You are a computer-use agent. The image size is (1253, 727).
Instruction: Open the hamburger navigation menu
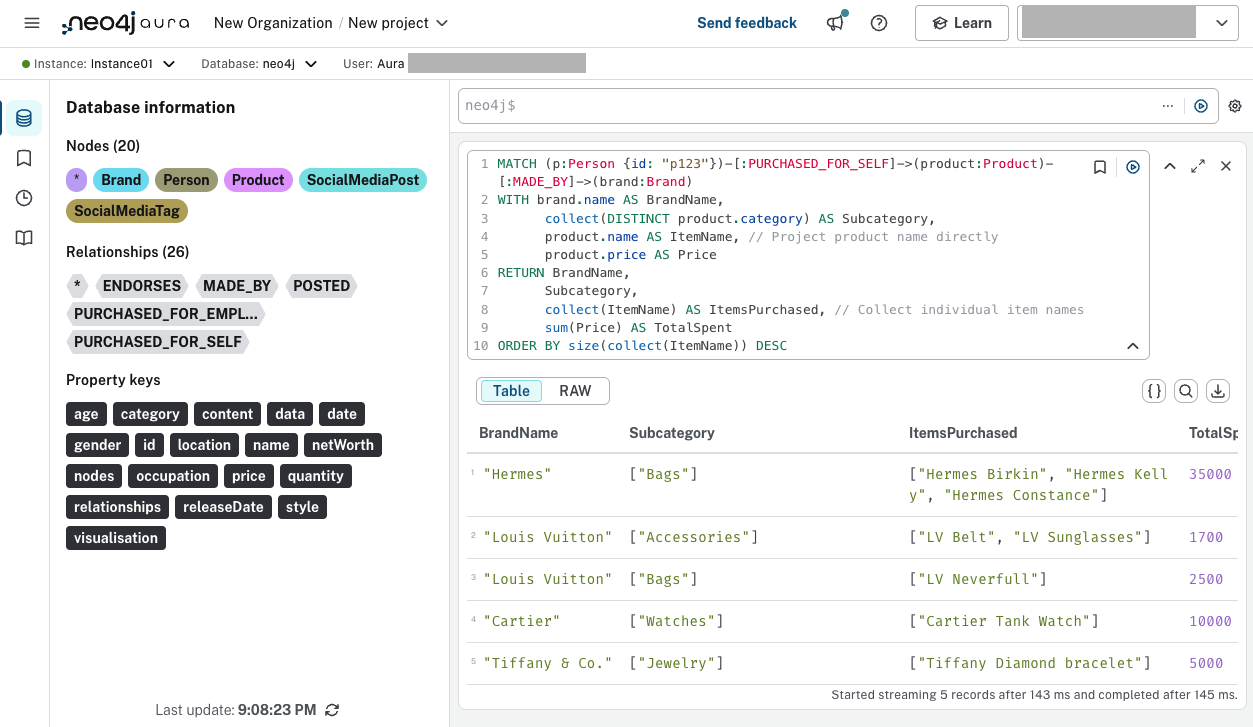click(x=31, y=23)
